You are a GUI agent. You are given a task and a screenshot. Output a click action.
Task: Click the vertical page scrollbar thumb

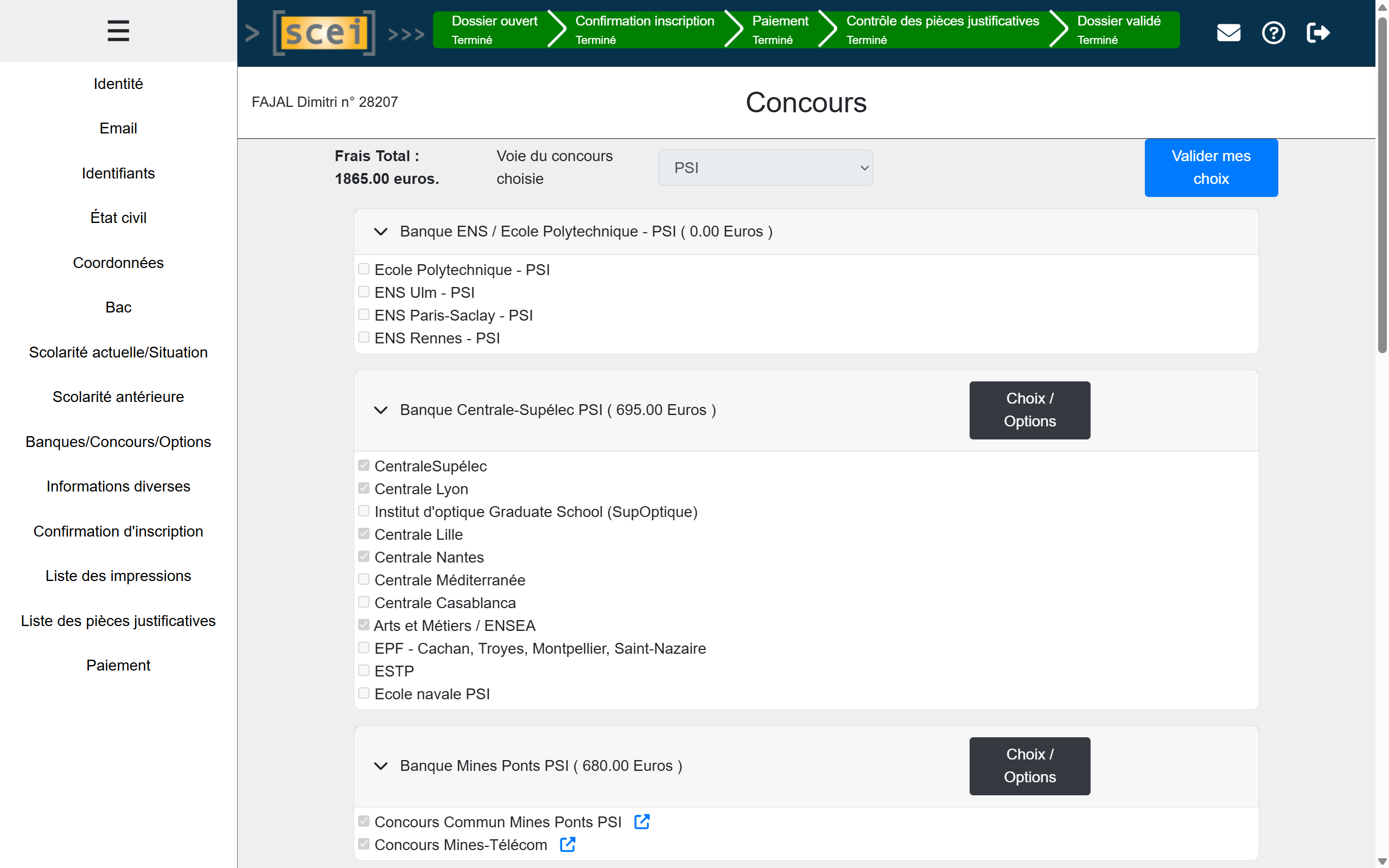[x=1382, y=185]
